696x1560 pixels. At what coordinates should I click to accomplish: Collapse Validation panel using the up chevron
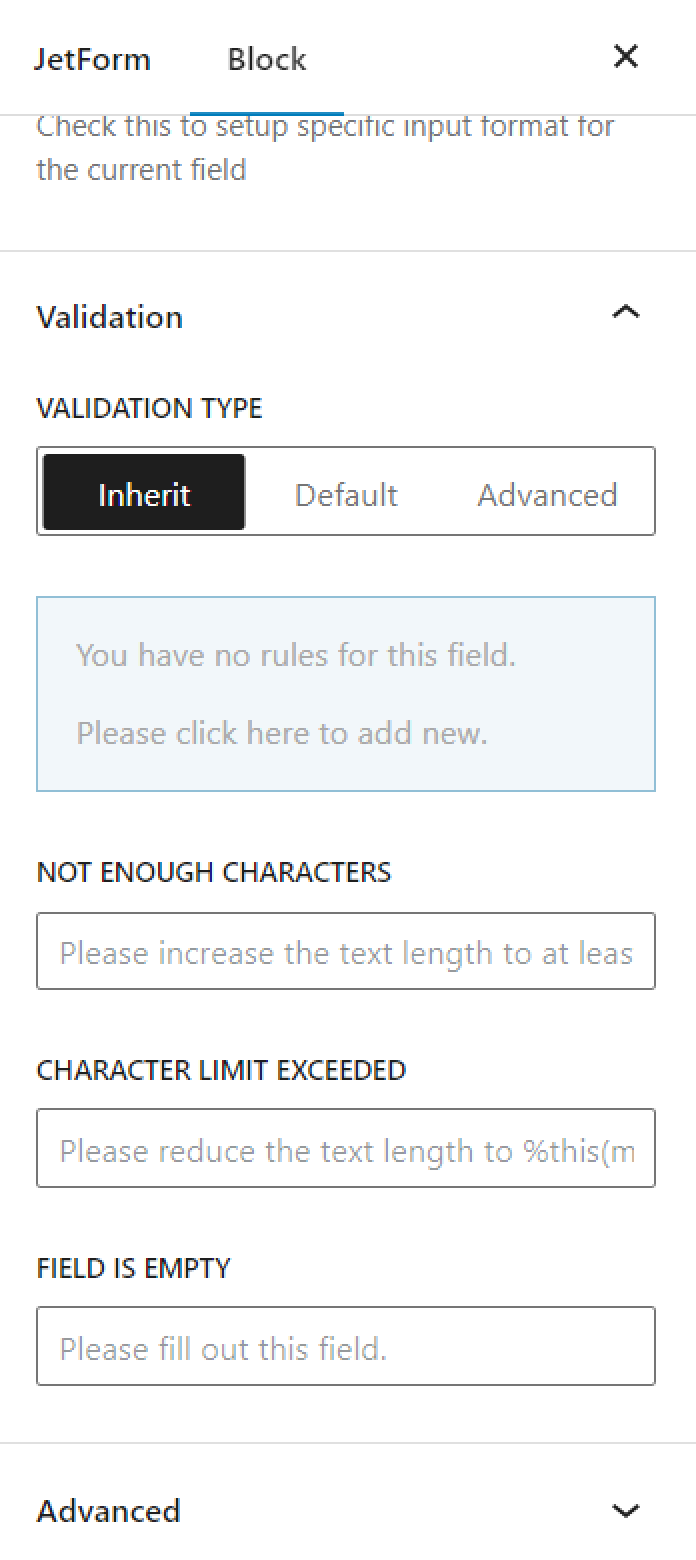pyautogui.click(x=626, y=313)
